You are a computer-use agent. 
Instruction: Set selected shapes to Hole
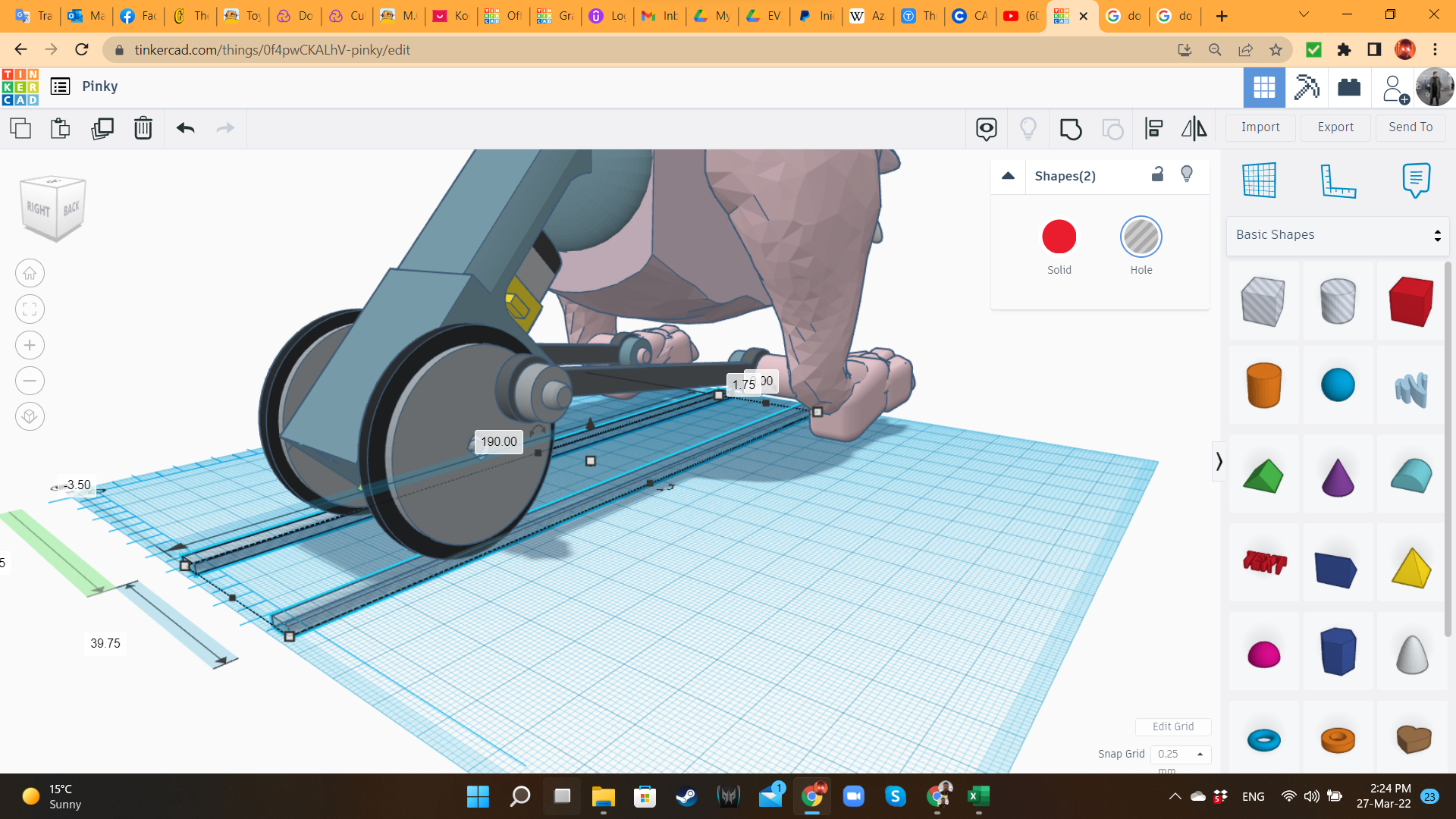click(x=1141, y=237)
